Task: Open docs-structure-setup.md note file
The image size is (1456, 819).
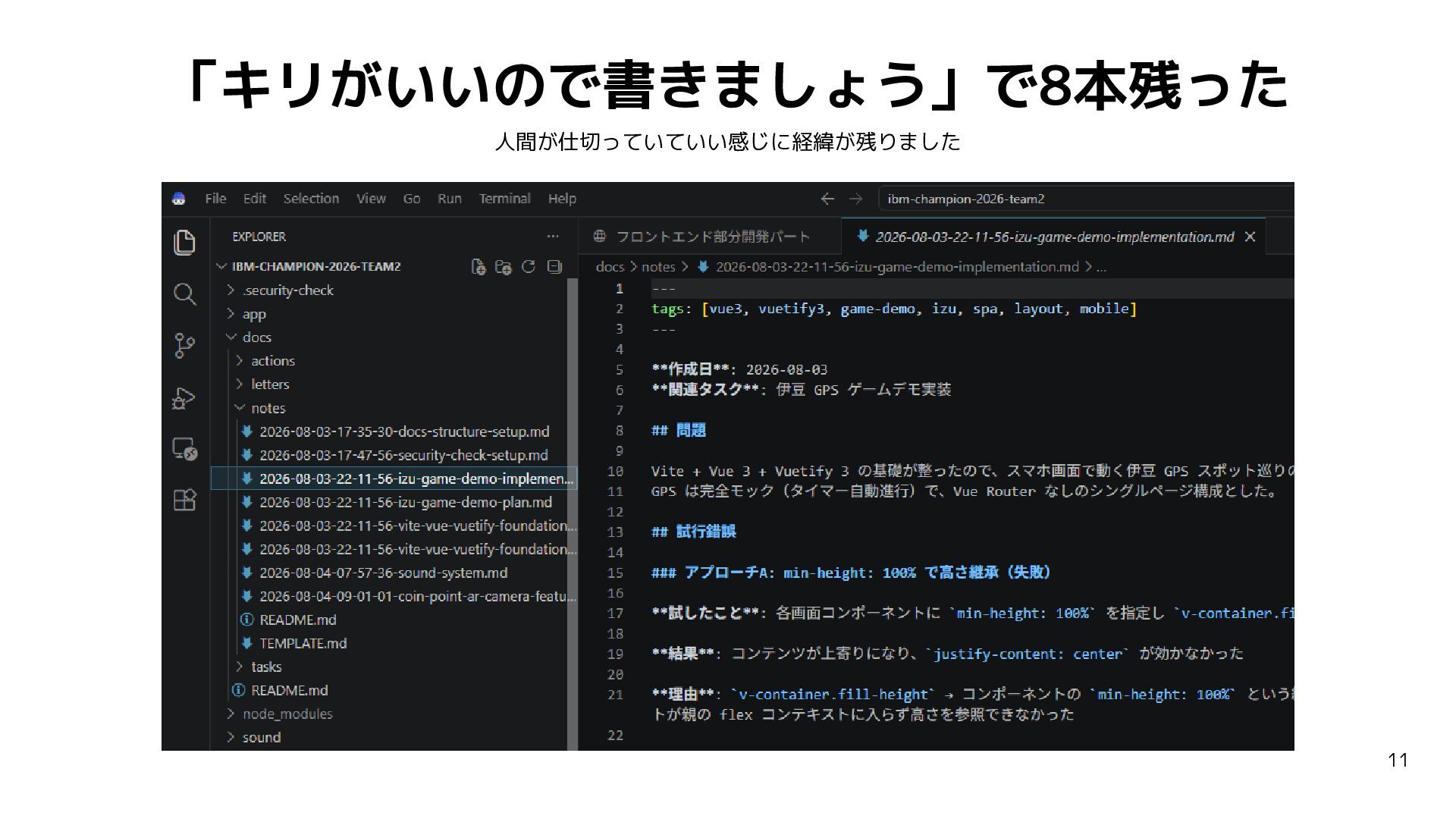Action: coord(404,431)
